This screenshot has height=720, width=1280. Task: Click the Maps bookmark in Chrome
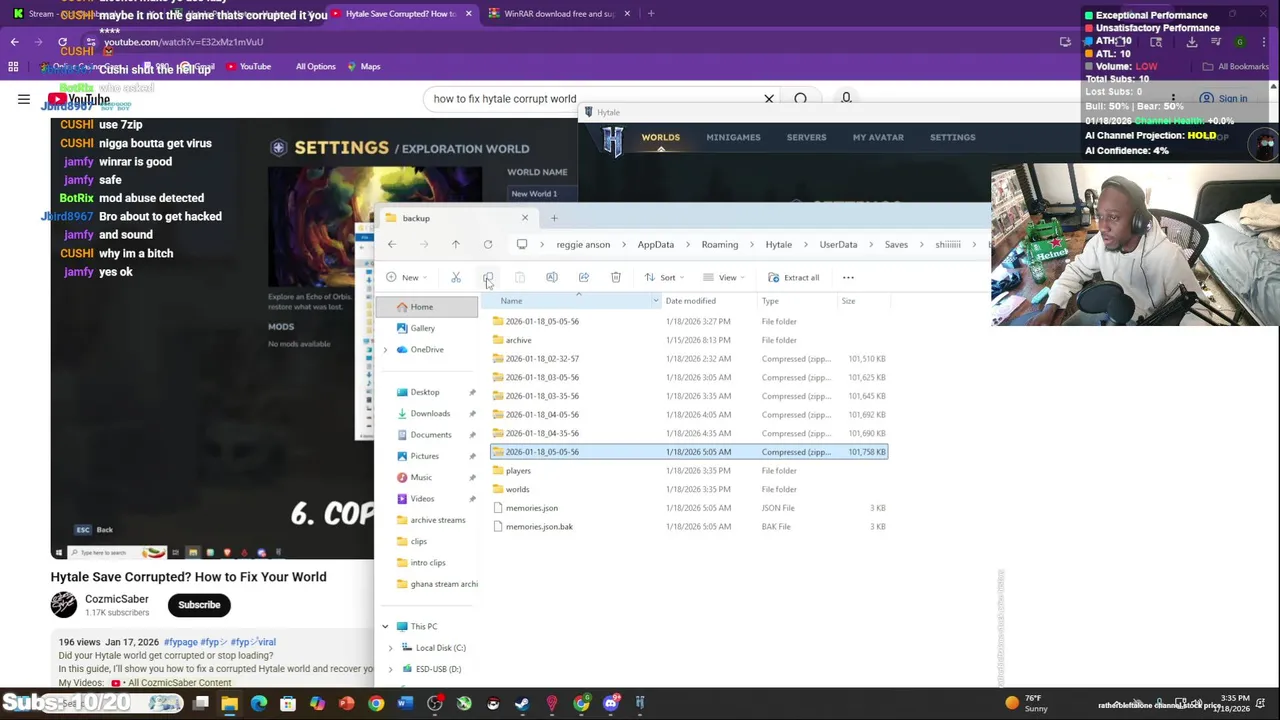364,67
